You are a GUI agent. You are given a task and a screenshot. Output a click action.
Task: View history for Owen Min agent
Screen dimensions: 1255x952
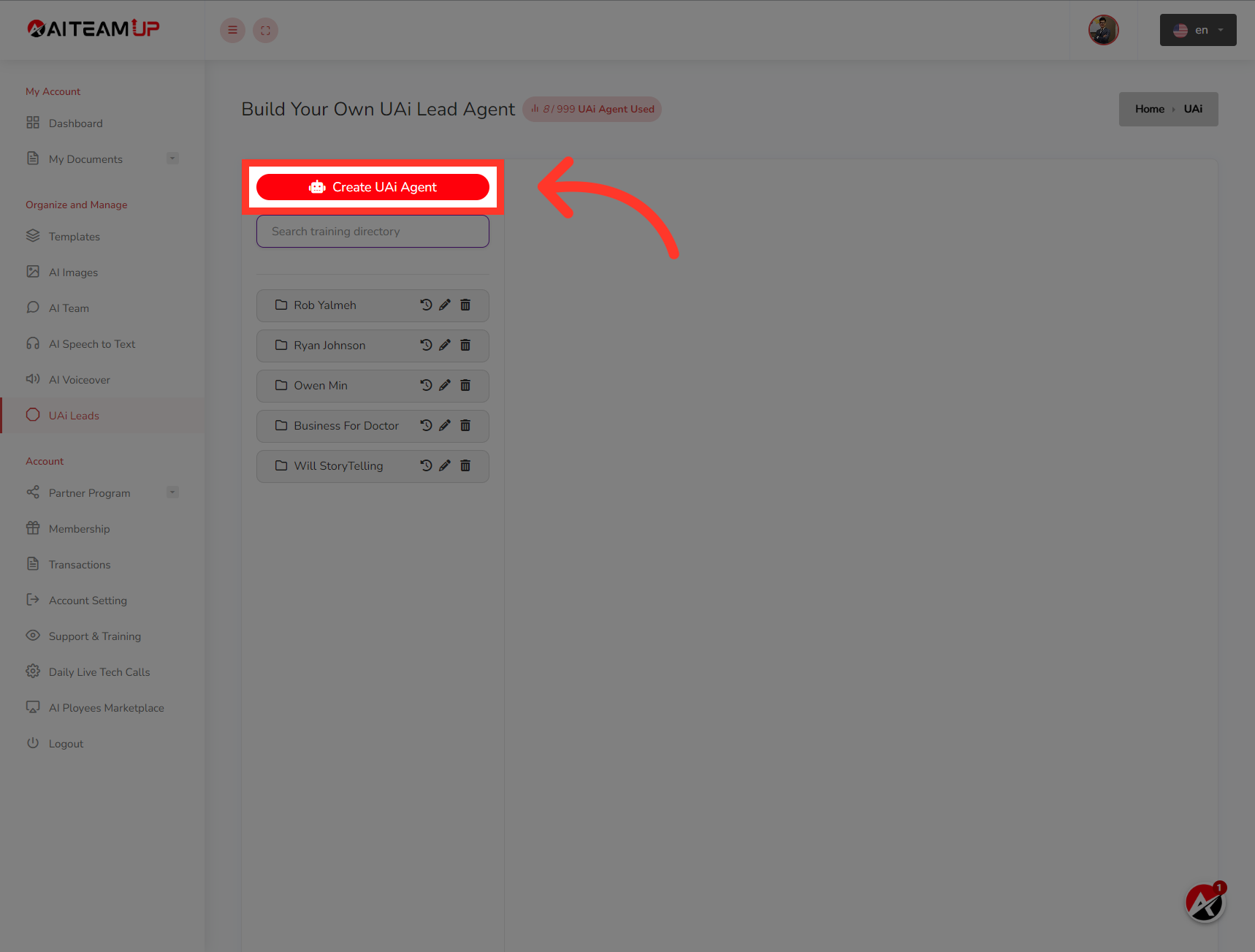click(x=426, y=385)
